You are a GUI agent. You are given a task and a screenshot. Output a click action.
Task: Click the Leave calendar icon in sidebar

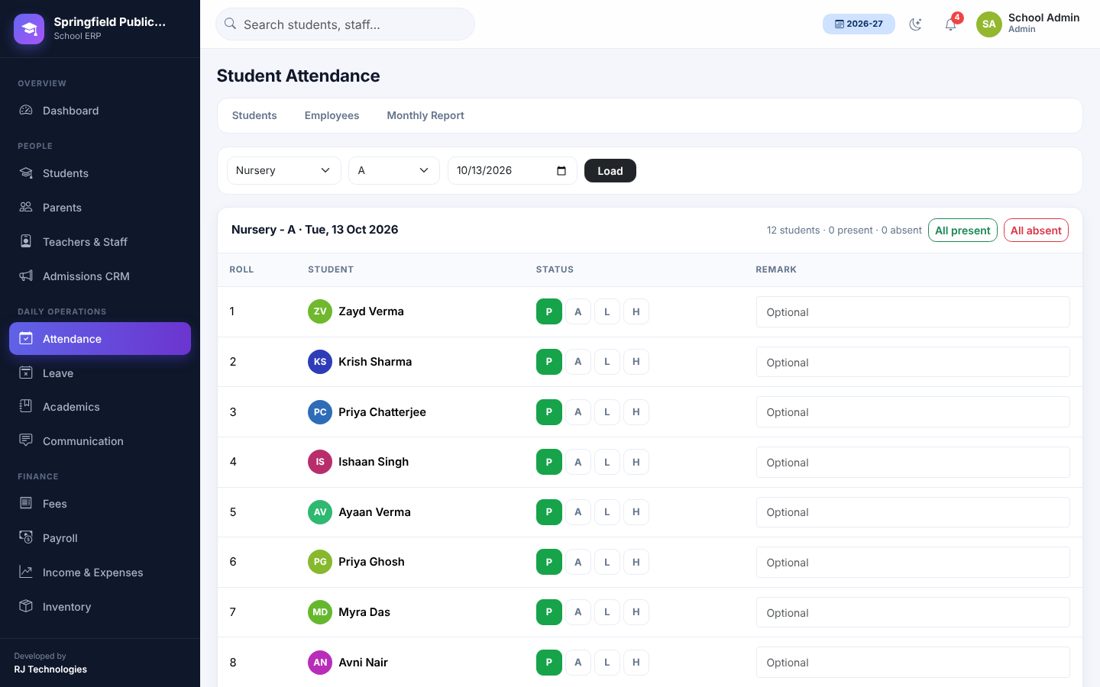tap(26, 373)
